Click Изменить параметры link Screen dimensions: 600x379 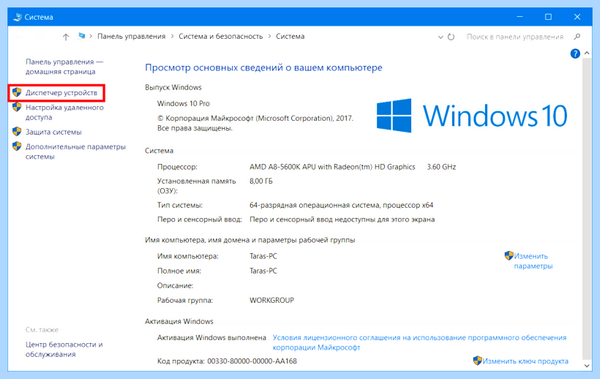point(533,261)
